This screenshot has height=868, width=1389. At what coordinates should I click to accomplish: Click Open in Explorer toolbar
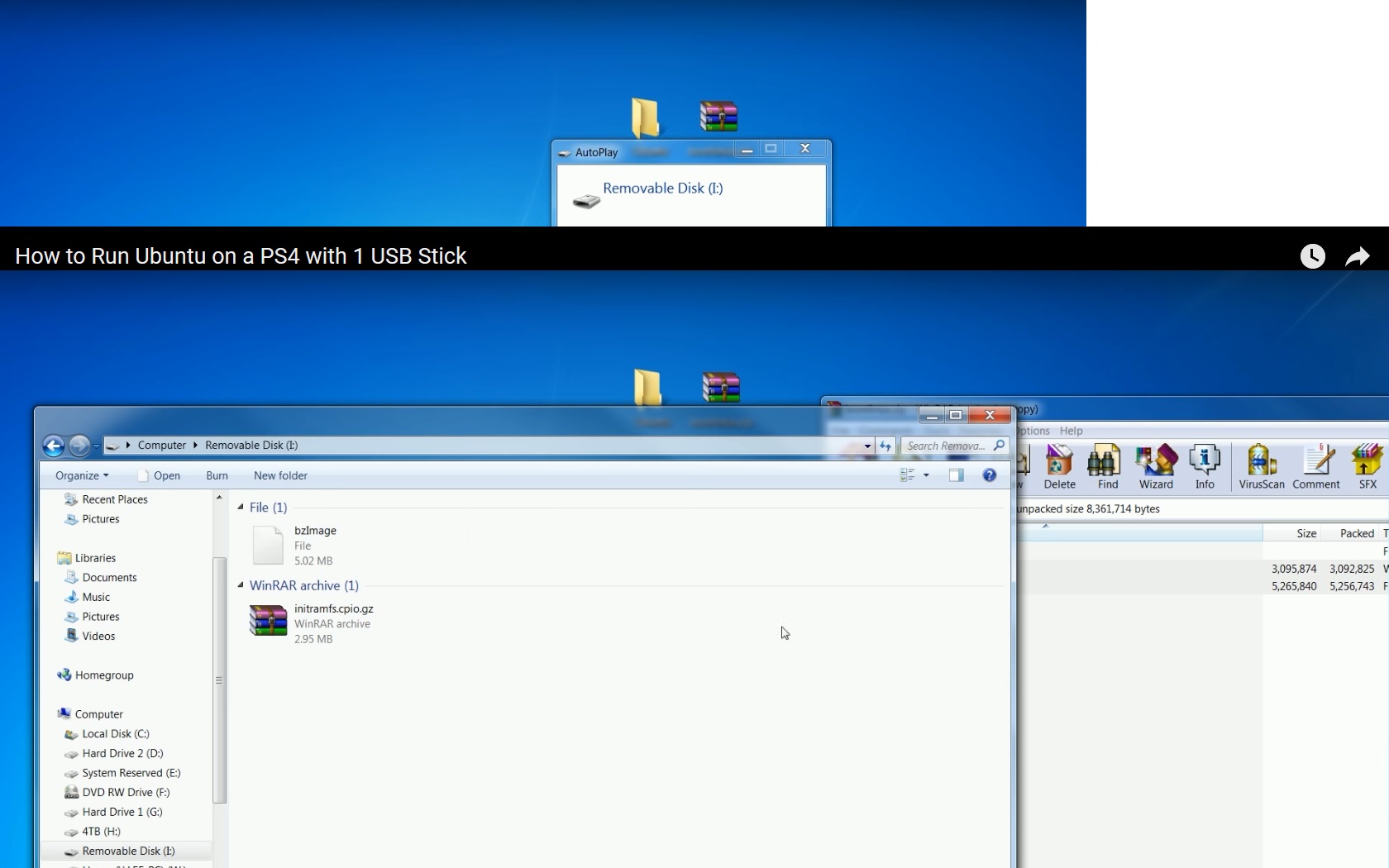159,475
